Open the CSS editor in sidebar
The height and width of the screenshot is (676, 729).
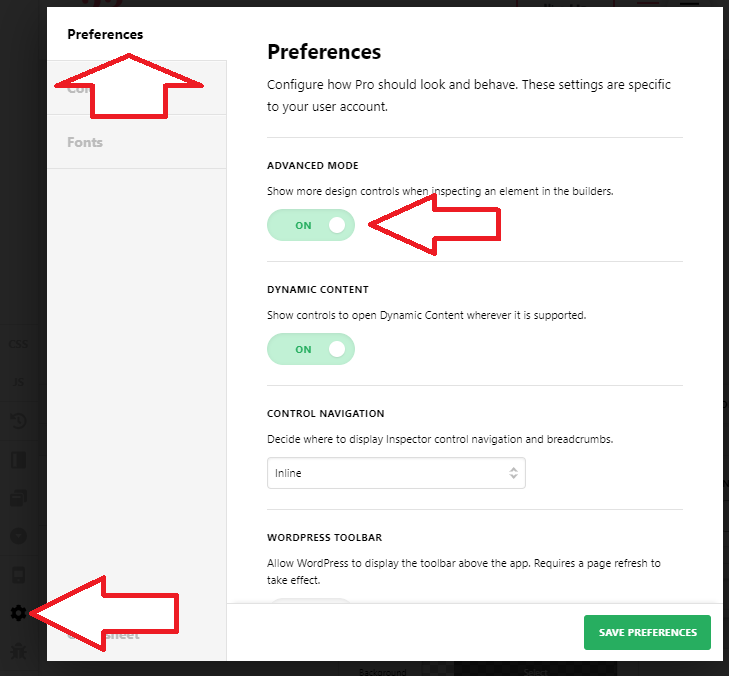[19, 344]
